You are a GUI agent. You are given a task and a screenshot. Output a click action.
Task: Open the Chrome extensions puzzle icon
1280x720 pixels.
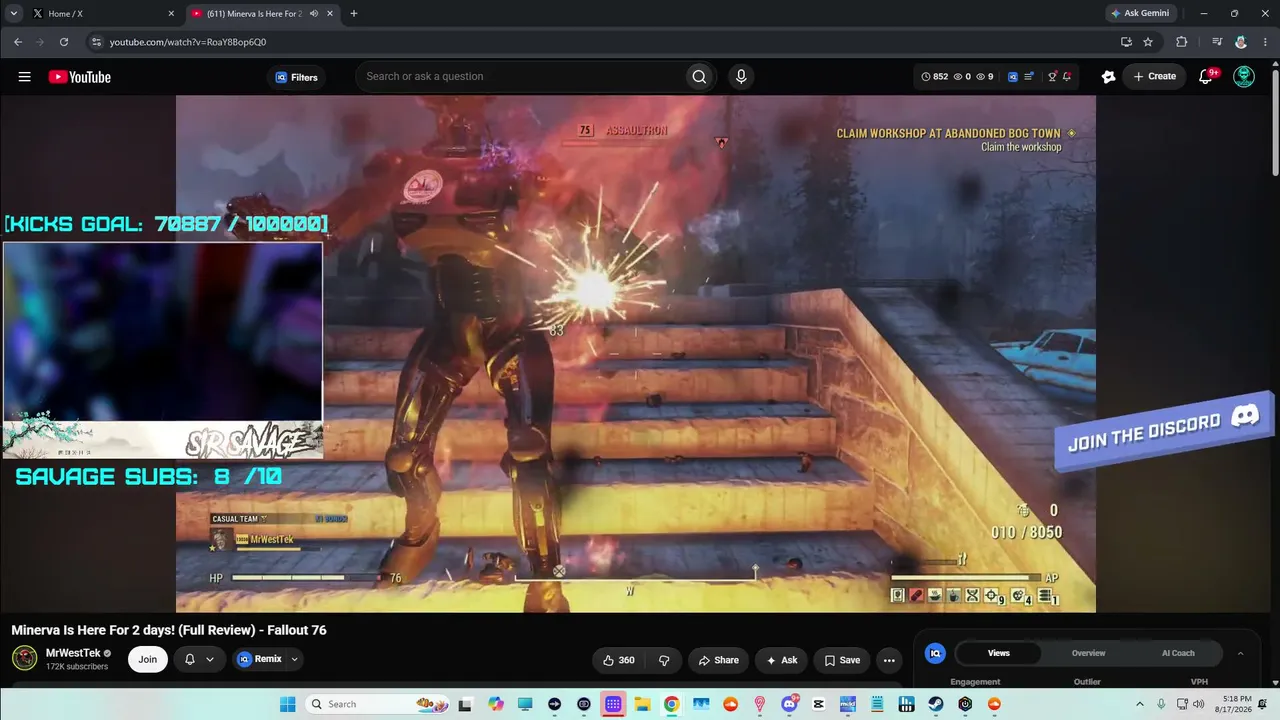point(1181,42)
